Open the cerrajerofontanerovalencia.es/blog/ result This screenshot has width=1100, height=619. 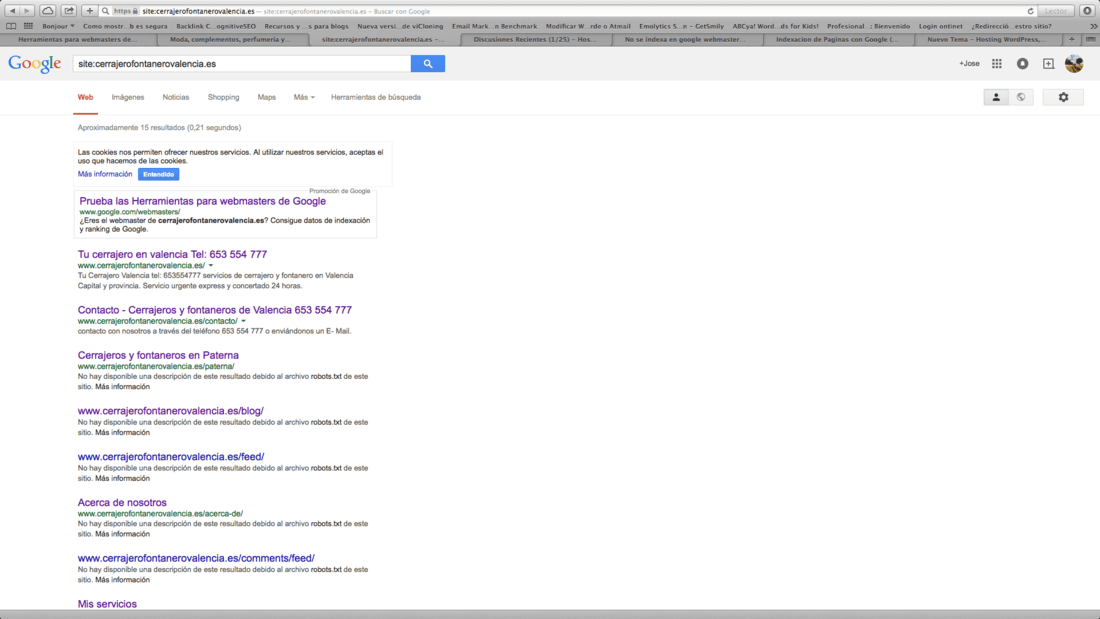point(170,411)
